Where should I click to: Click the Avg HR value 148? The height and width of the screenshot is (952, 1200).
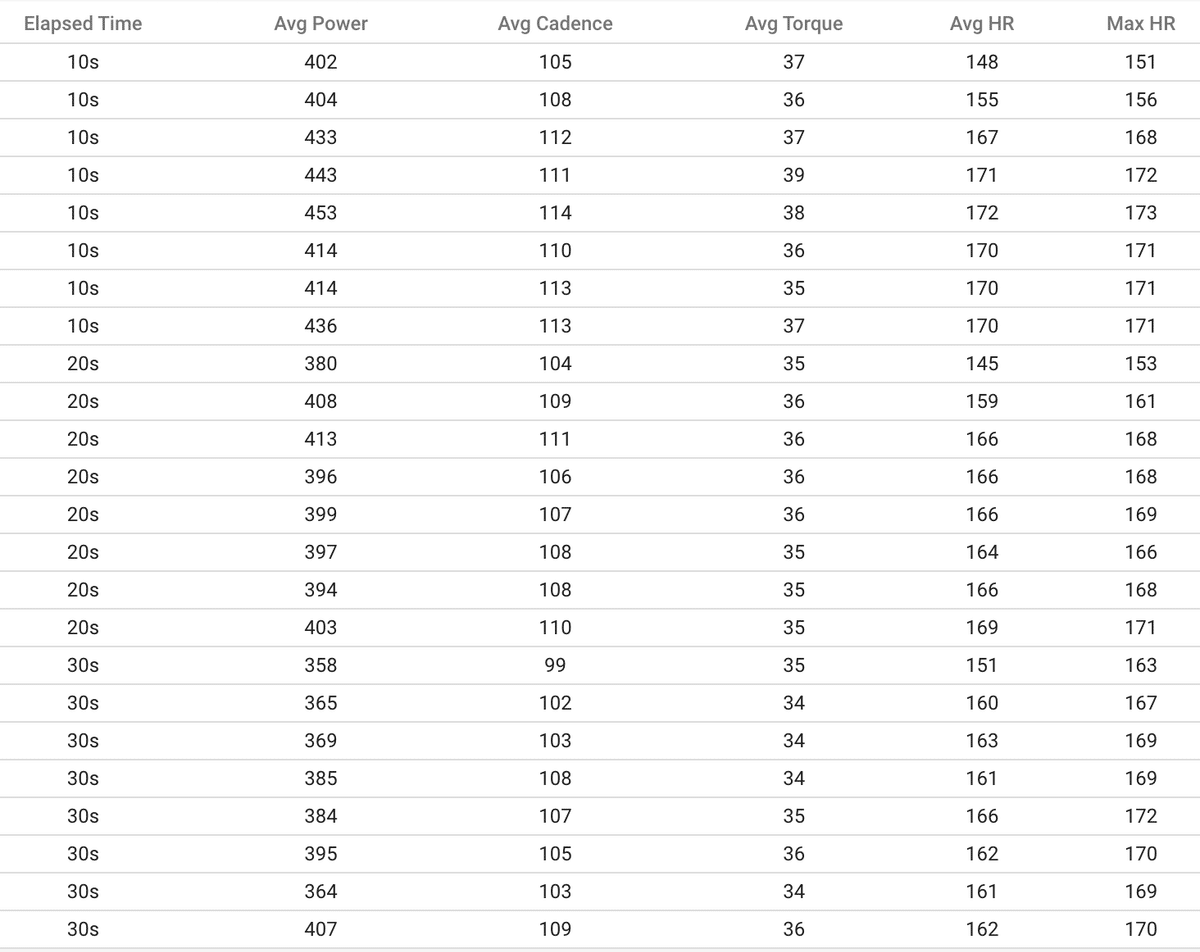(982, 62)
